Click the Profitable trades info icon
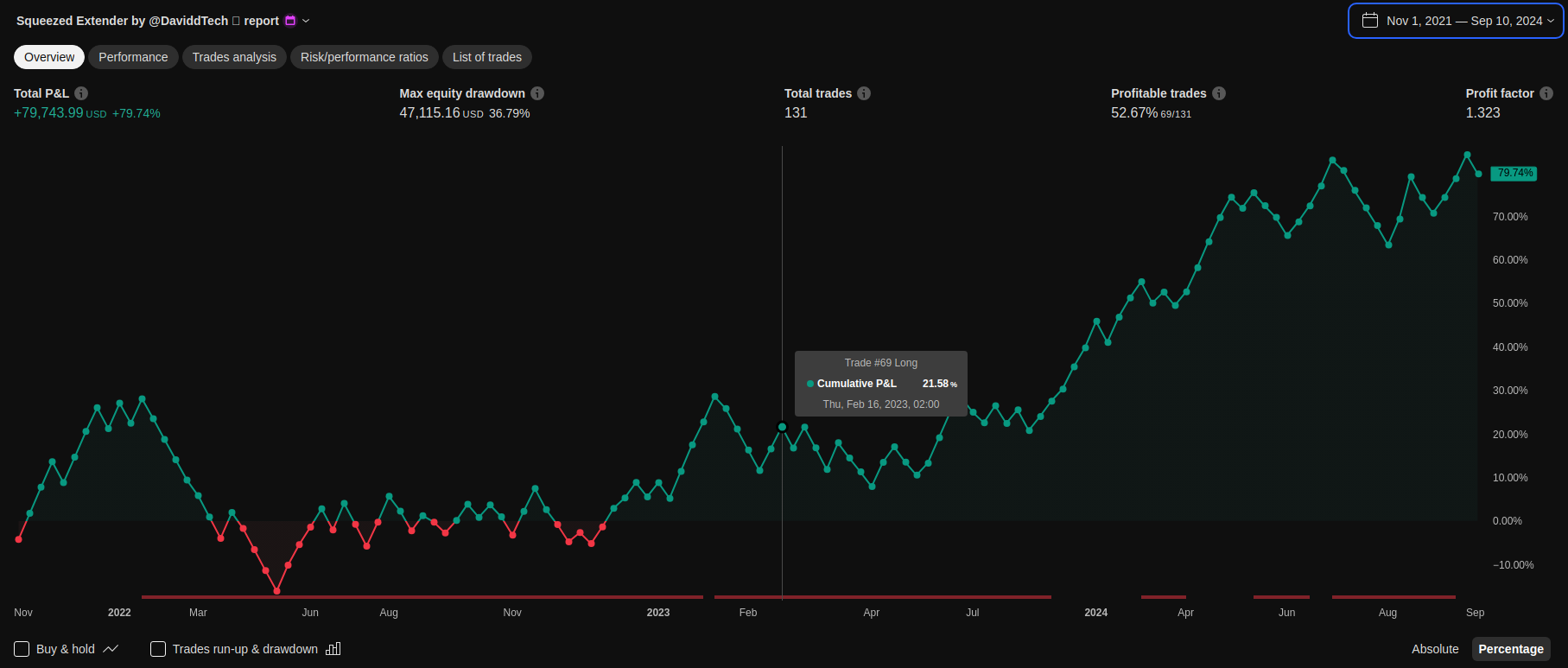This screenshot has width=1568, height=668. [1219, 93]
